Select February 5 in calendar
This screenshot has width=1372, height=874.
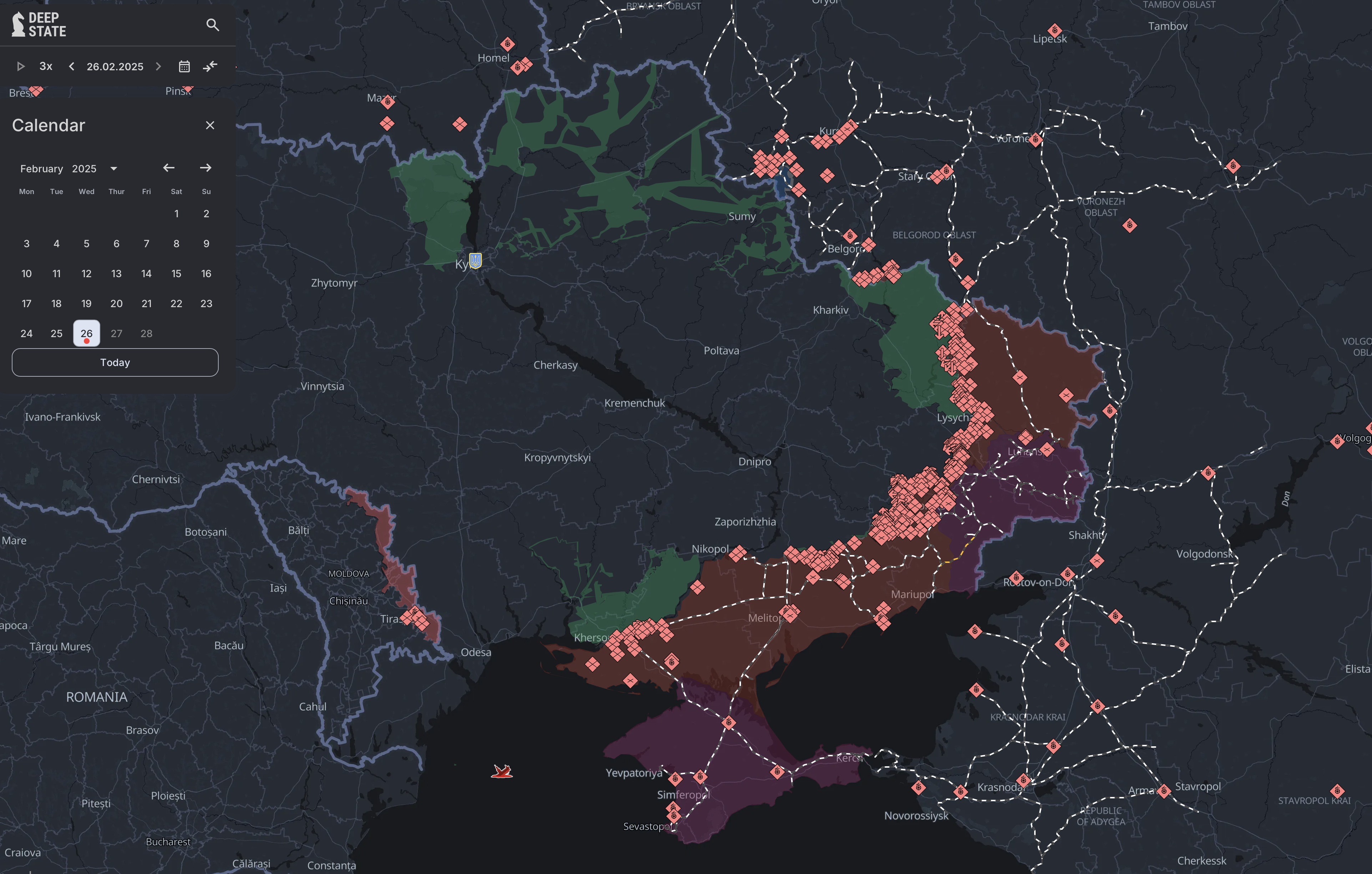pos(87,244)
